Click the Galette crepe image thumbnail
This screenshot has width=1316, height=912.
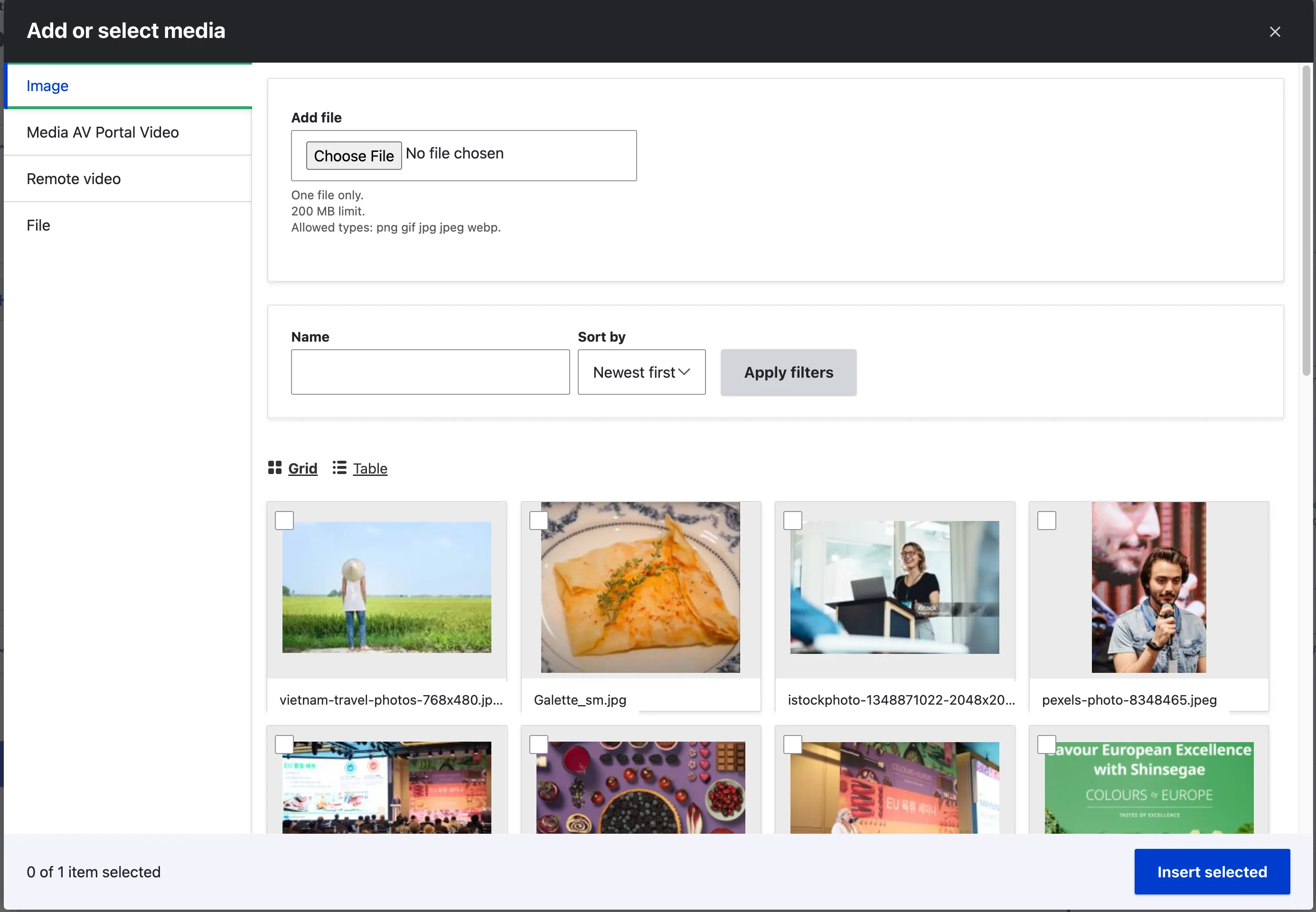[639, 587]
